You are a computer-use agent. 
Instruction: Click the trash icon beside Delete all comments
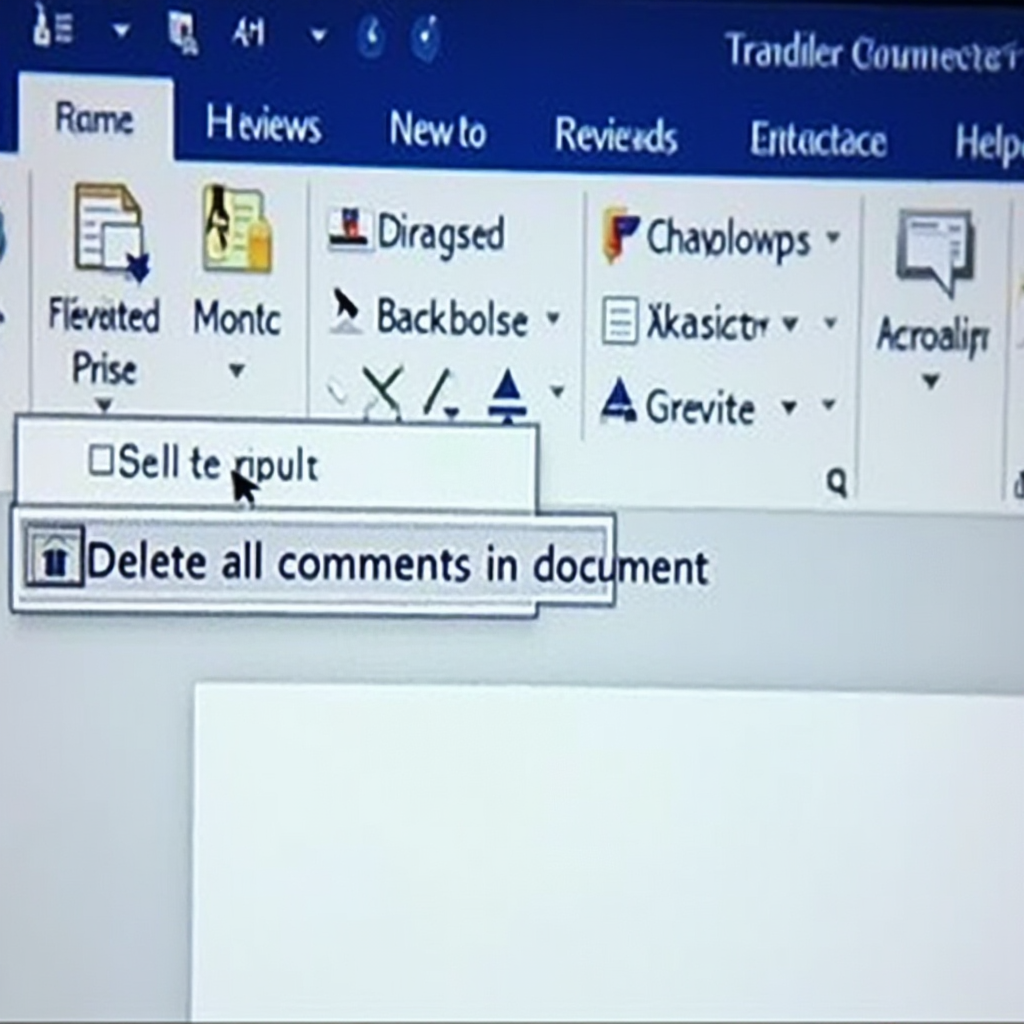55,559
